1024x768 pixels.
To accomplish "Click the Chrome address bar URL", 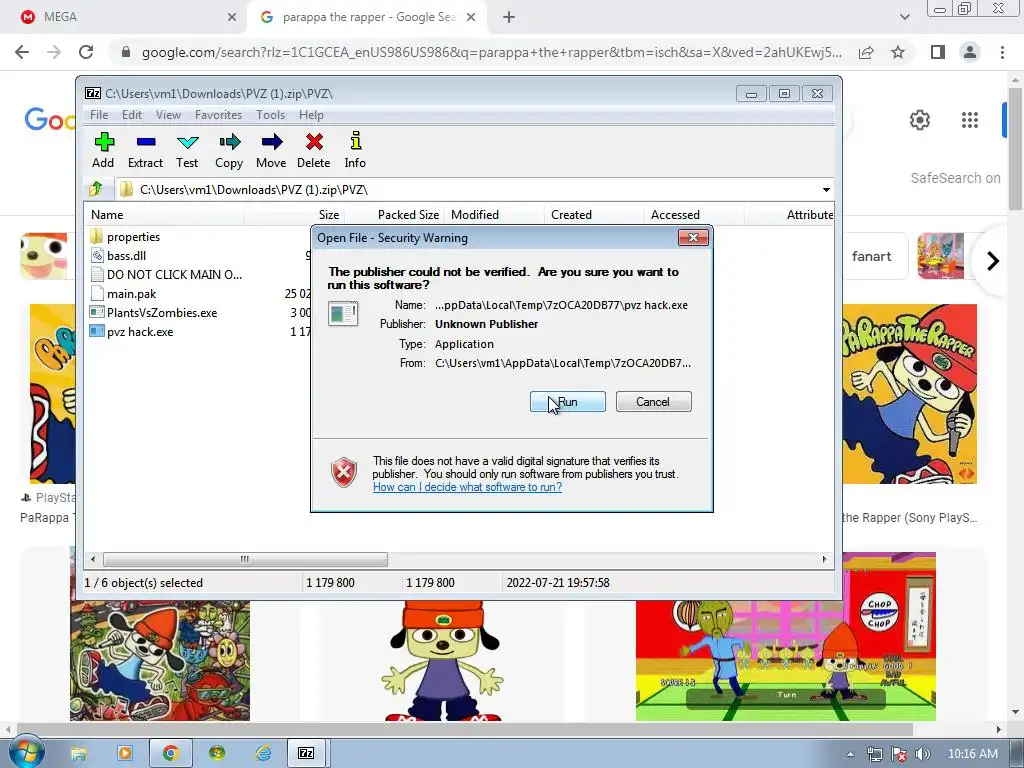I will [x=491, y=52].
